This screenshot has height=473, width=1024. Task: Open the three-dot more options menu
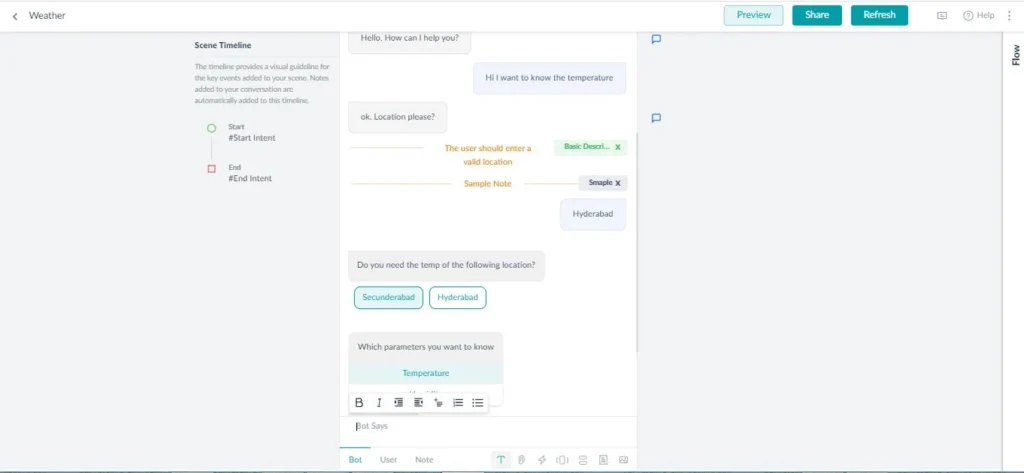click(x=1010, y=16)
